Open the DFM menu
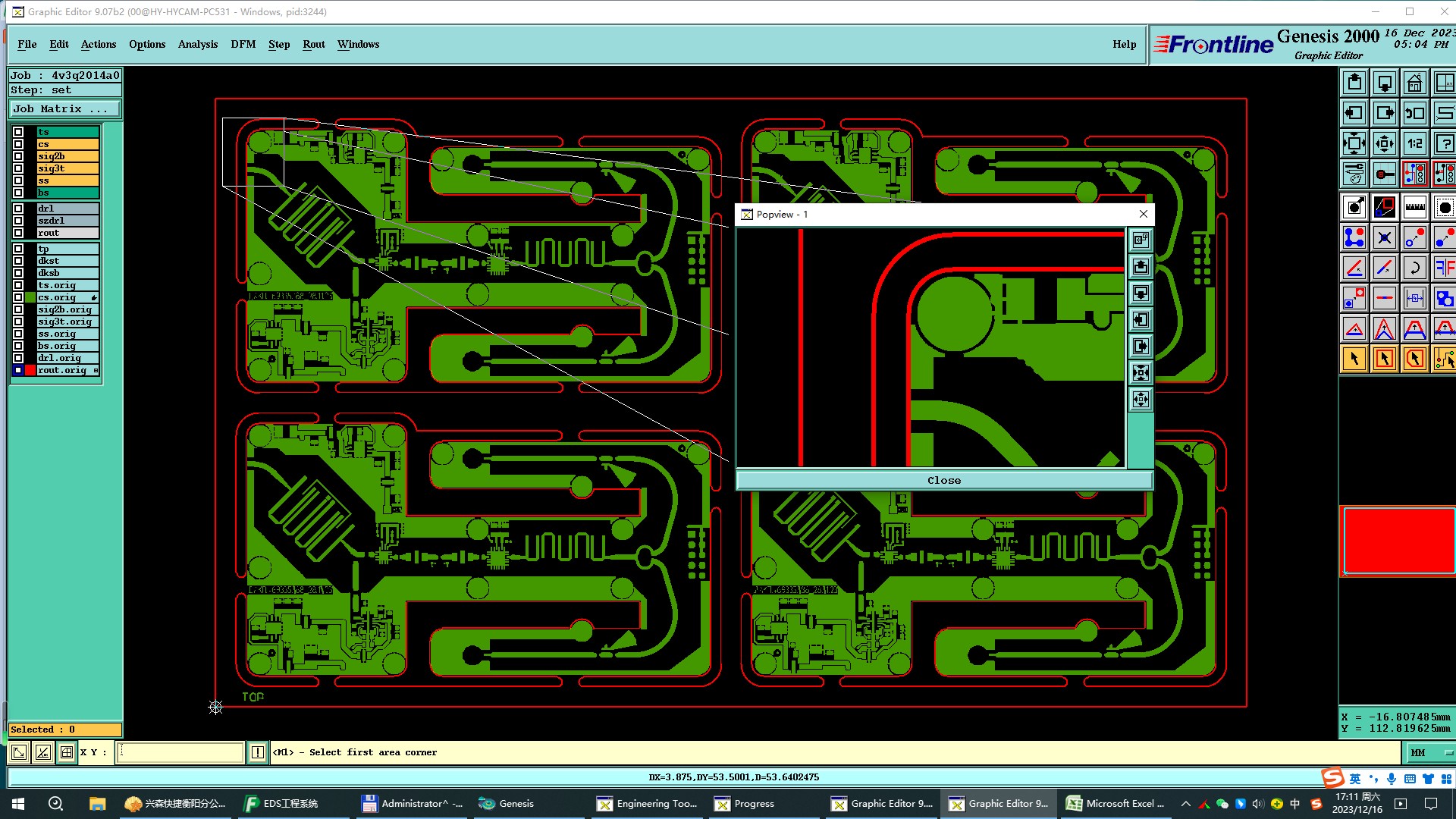 tap(243, 44)
